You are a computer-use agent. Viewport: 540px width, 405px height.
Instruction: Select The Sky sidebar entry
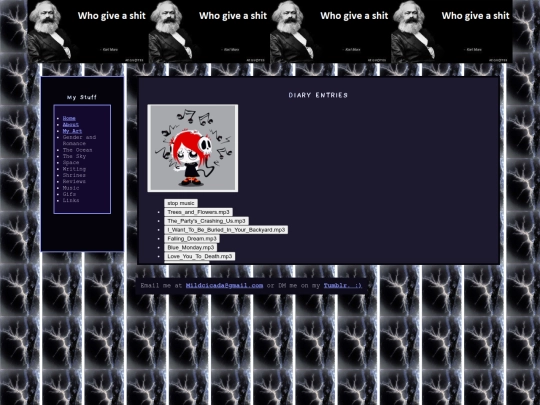tap(74, 156)
